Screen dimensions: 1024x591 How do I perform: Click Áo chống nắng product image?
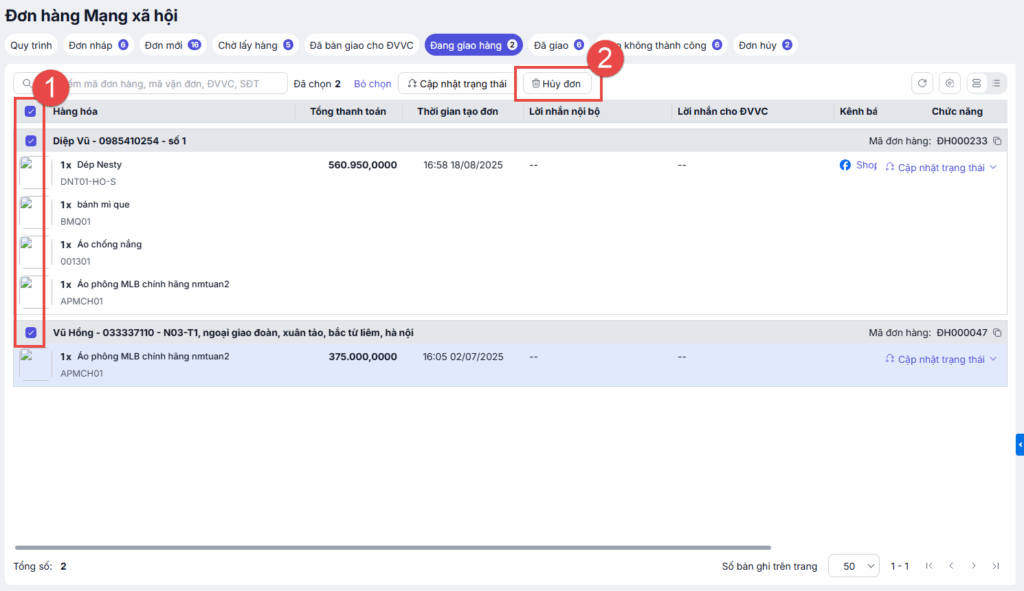(x=35, y=252)
